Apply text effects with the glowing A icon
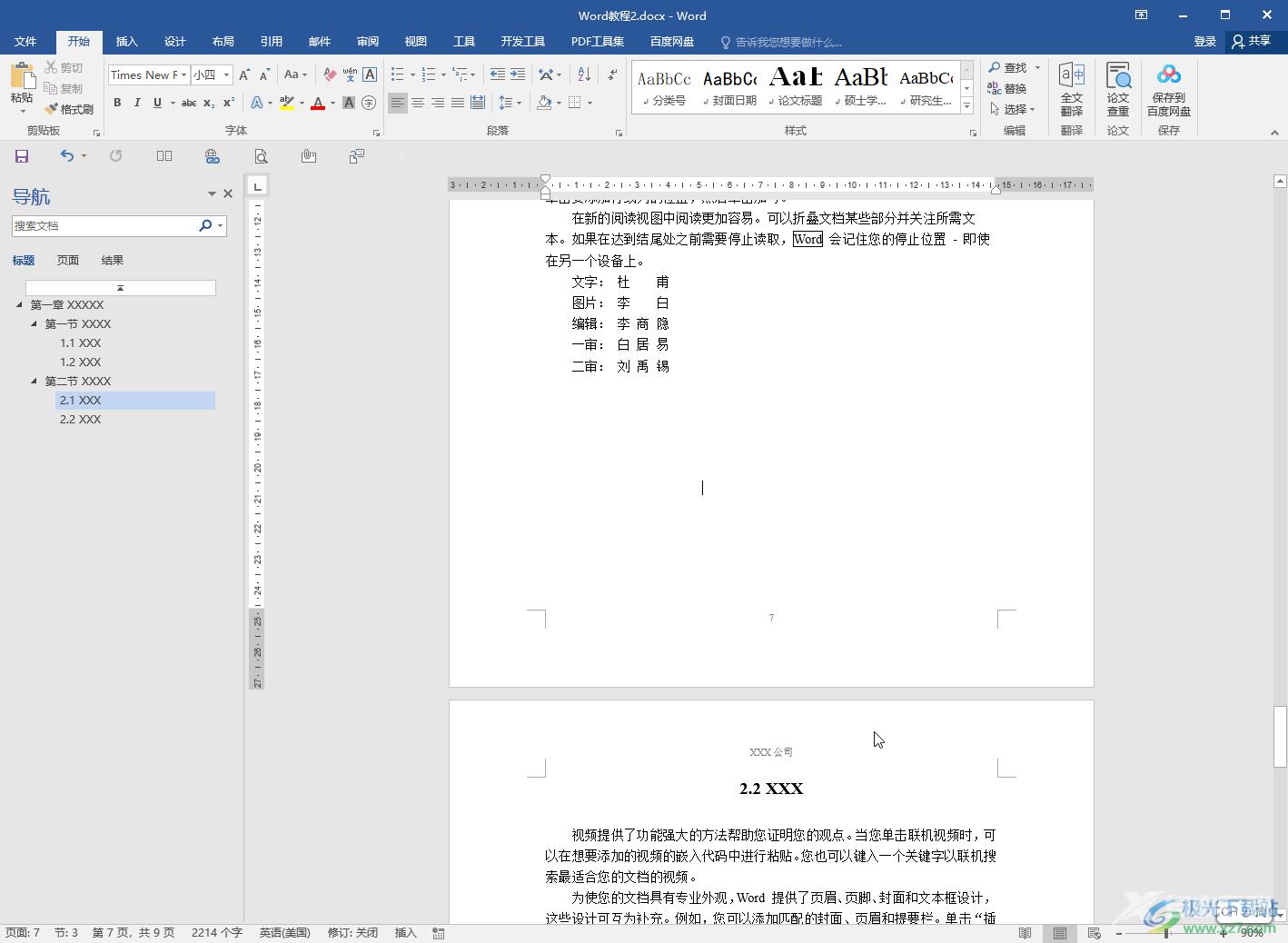 coord(257,103)
